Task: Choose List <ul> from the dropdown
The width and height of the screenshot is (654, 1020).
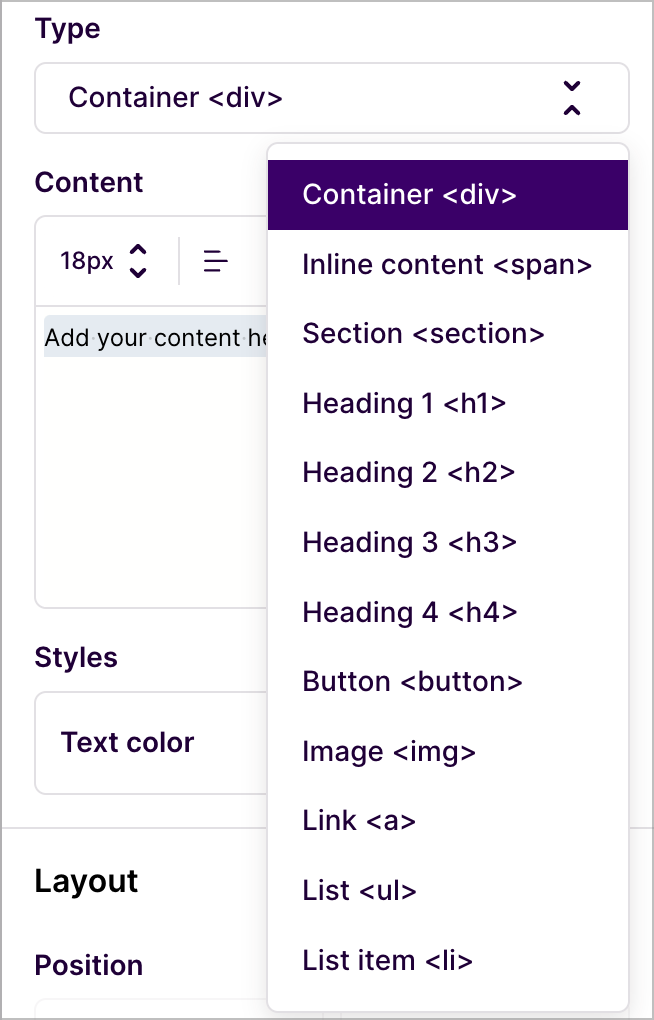Action: tap(448, 891)
